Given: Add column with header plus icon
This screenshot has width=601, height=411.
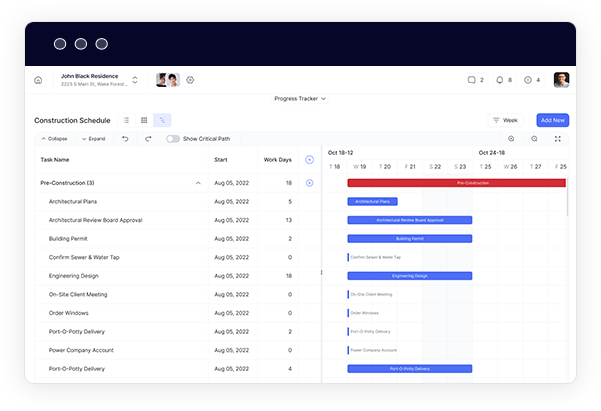Looking at the screenshot, I should pos(309,159).
